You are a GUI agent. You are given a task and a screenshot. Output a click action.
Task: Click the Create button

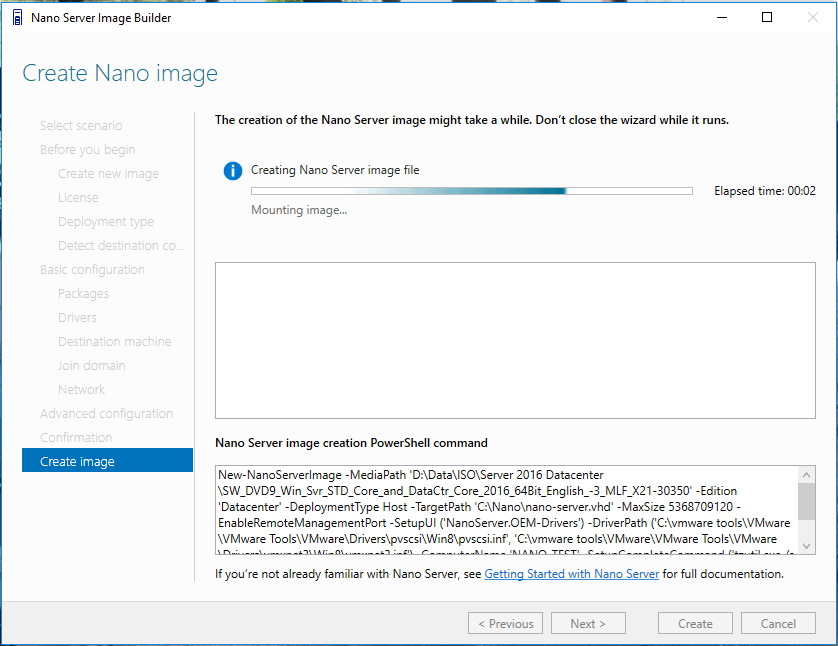[695, 623]
